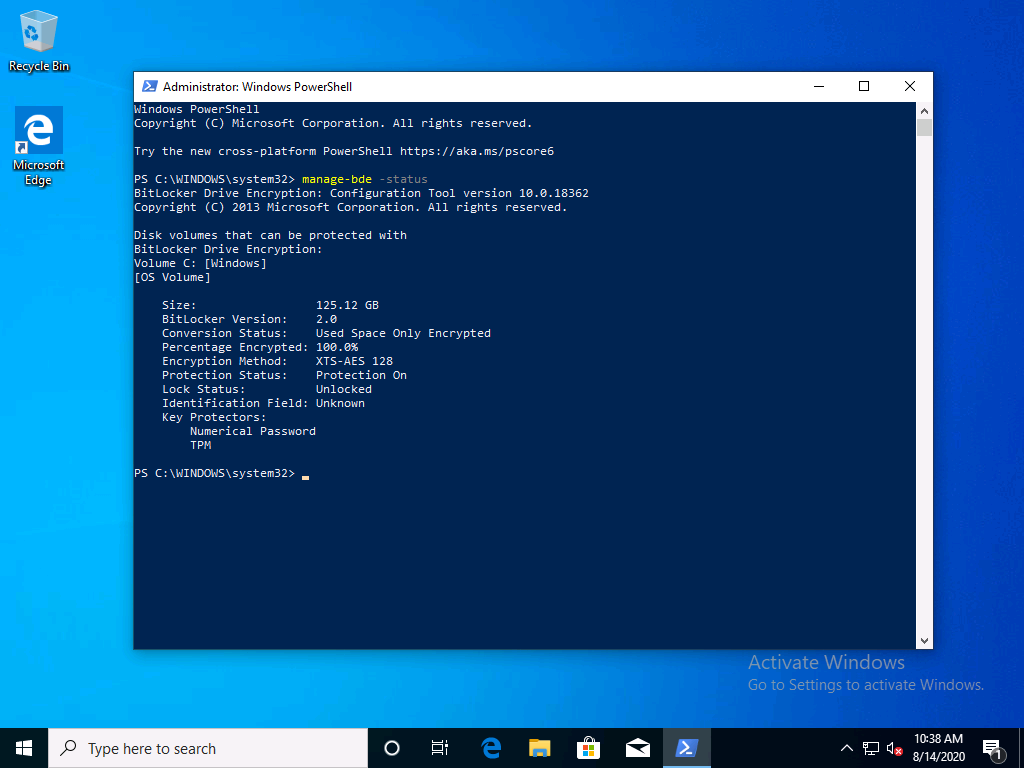Click the PowerShell scrollbar thumb
The height and width of the screenshot is (768, 1024).
924,127
